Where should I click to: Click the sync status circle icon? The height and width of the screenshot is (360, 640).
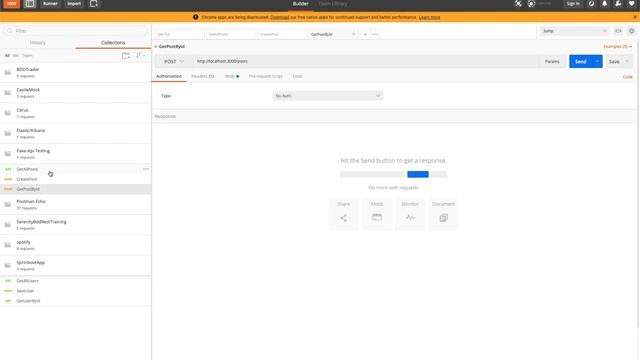pos(531,4)
